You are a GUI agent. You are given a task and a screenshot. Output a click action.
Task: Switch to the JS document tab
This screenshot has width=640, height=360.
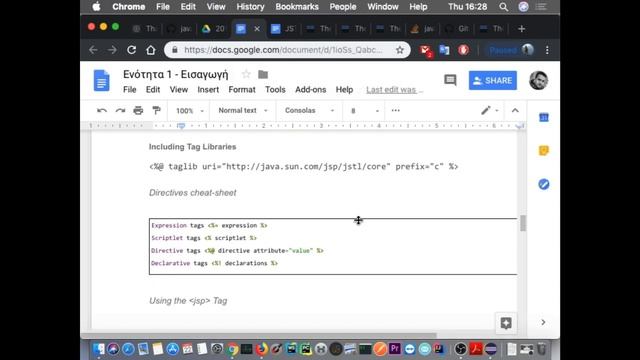[283, 29]
